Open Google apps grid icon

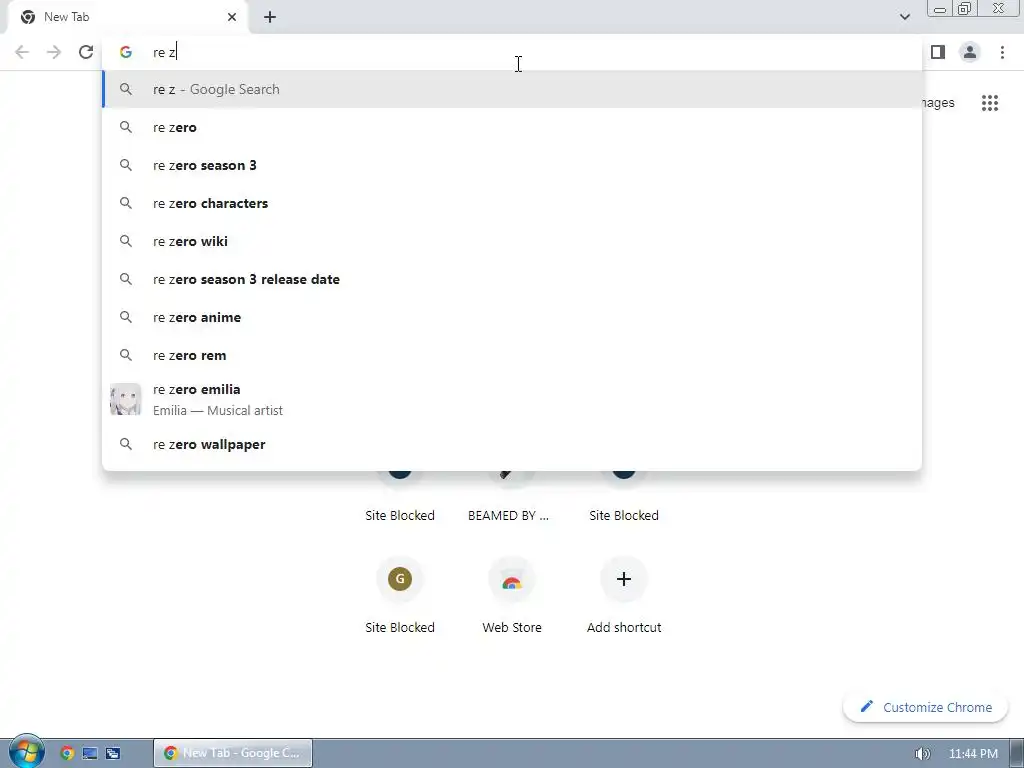990,103
